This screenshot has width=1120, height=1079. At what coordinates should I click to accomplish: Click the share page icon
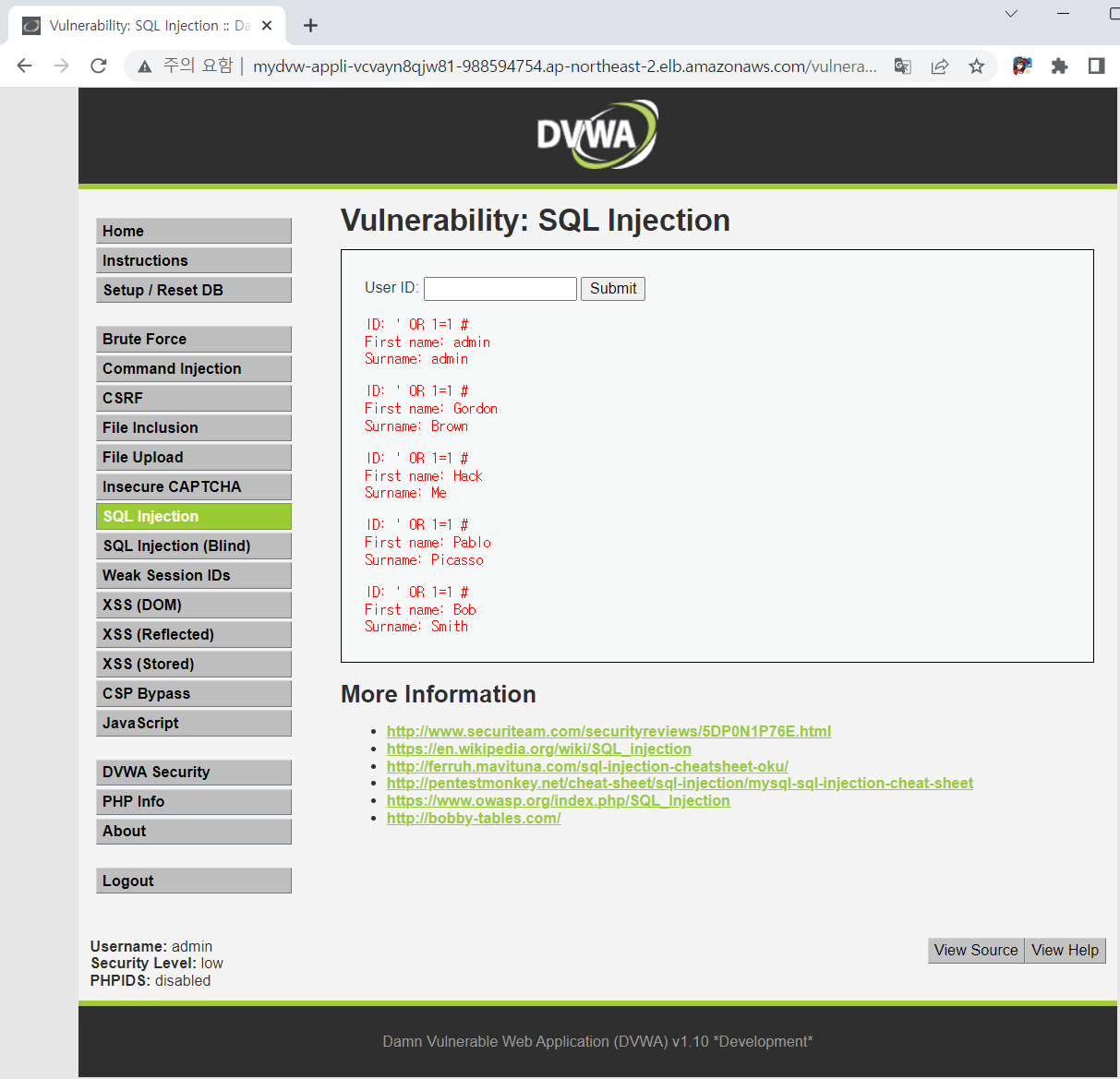(x=940, y=66)
